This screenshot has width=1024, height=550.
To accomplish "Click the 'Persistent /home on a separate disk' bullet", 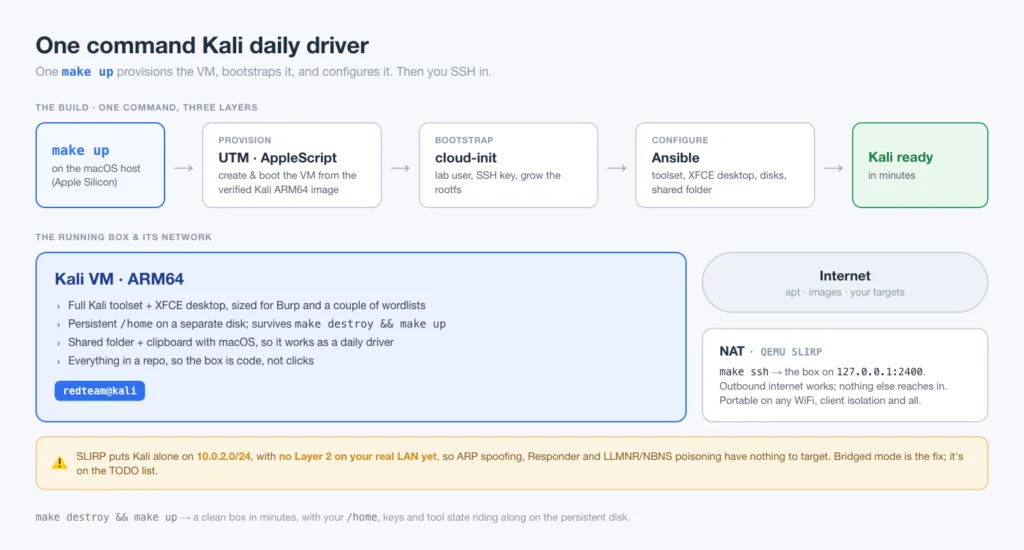I will pos(257,323).
